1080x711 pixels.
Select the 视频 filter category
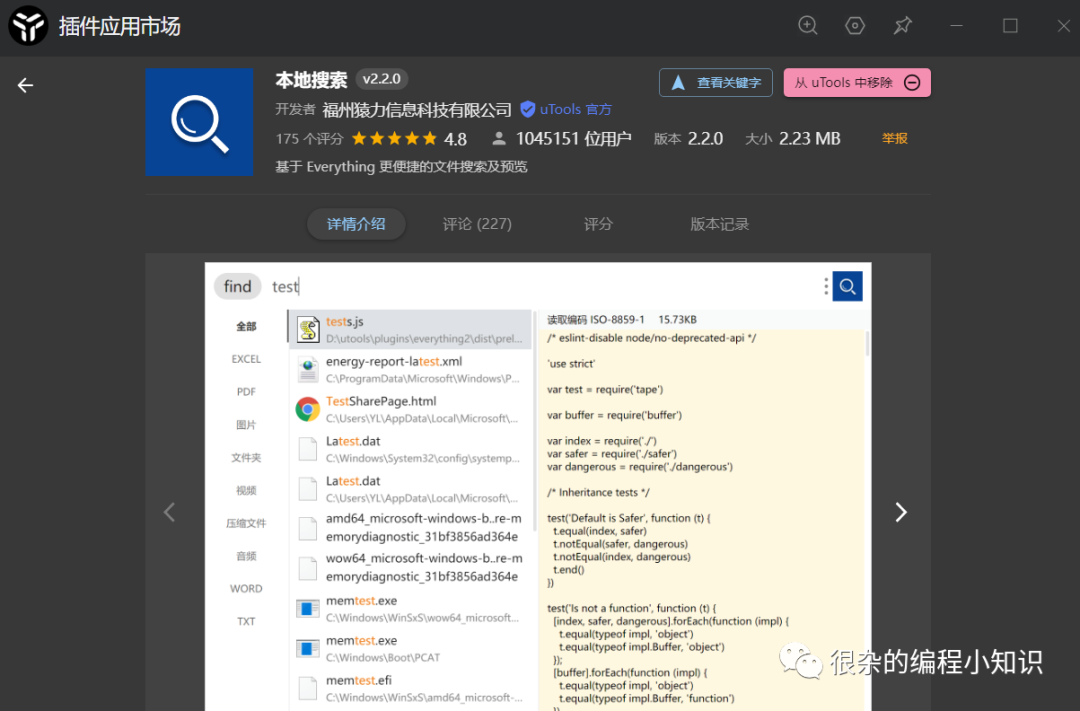246,490
